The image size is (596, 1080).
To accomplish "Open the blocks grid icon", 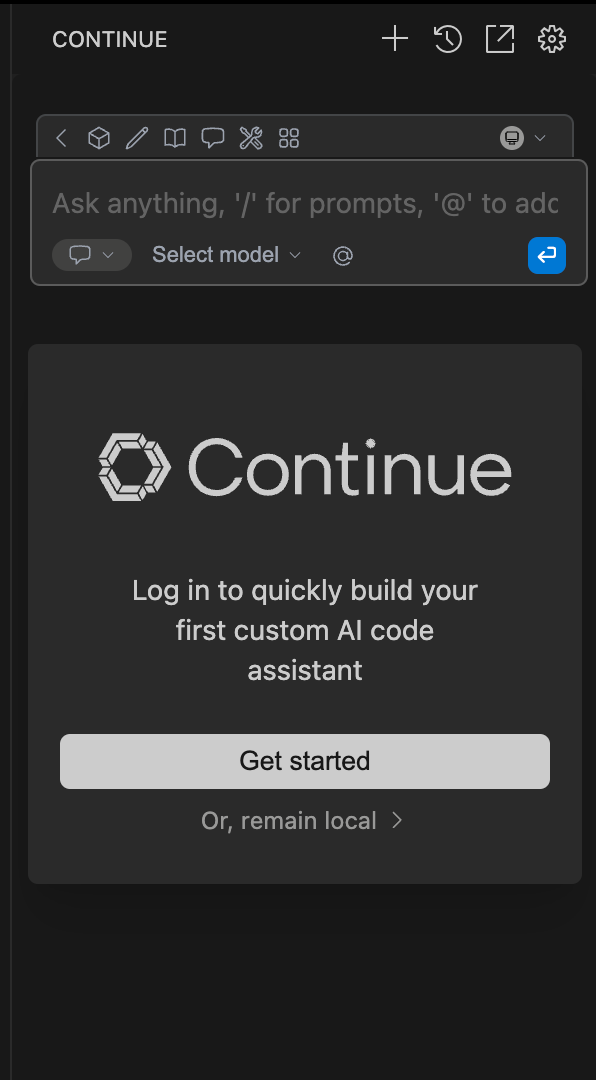I will [x=289, y=137].
